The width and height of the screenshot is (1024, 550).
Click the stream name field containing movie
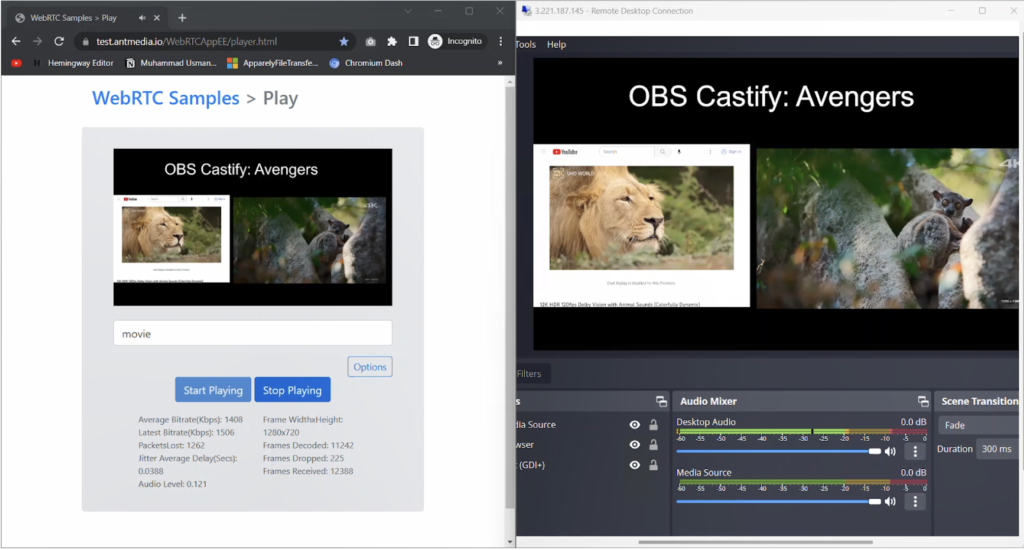click(253, 333)
